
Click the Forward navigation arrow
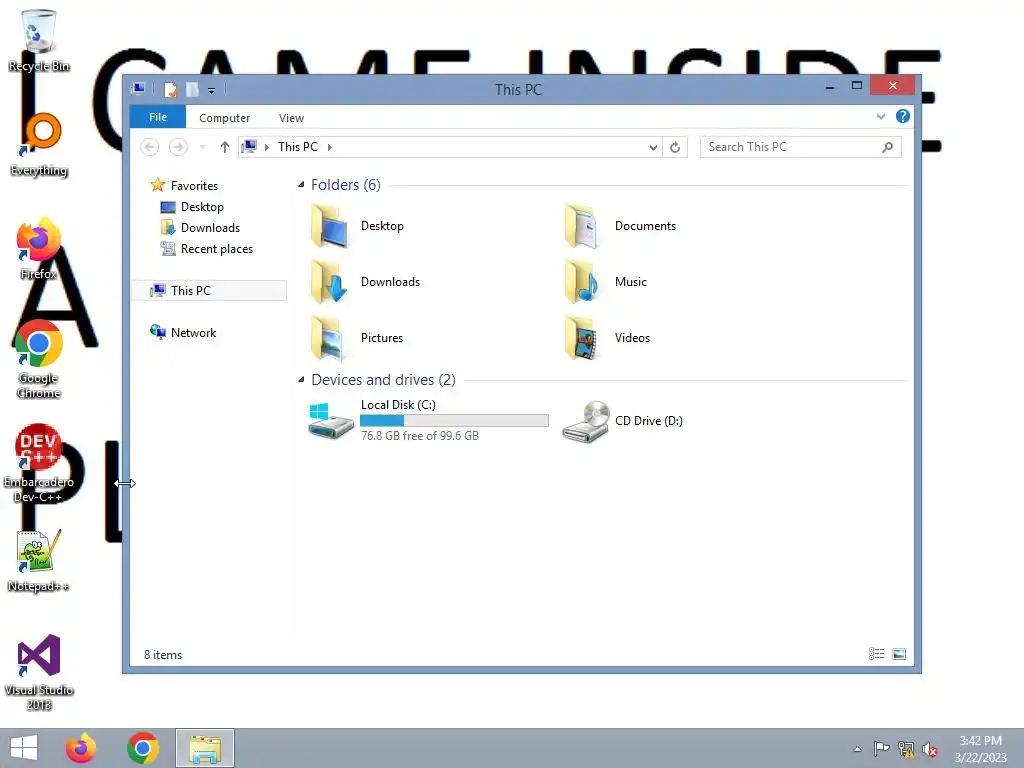[x=178, y=147]
